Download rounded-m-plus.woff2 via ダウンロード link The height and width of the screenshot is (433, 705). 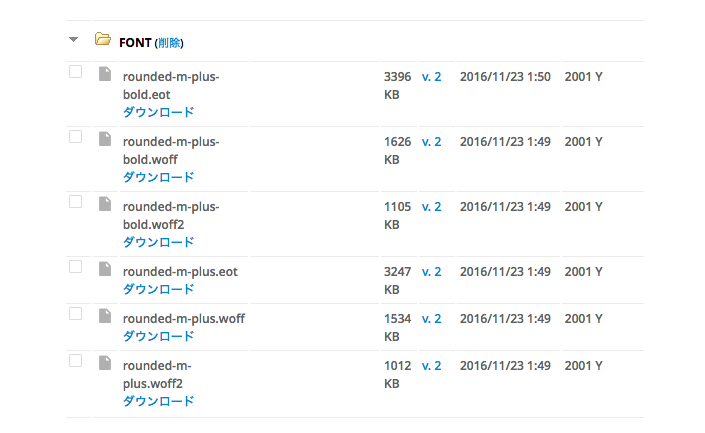158,401
